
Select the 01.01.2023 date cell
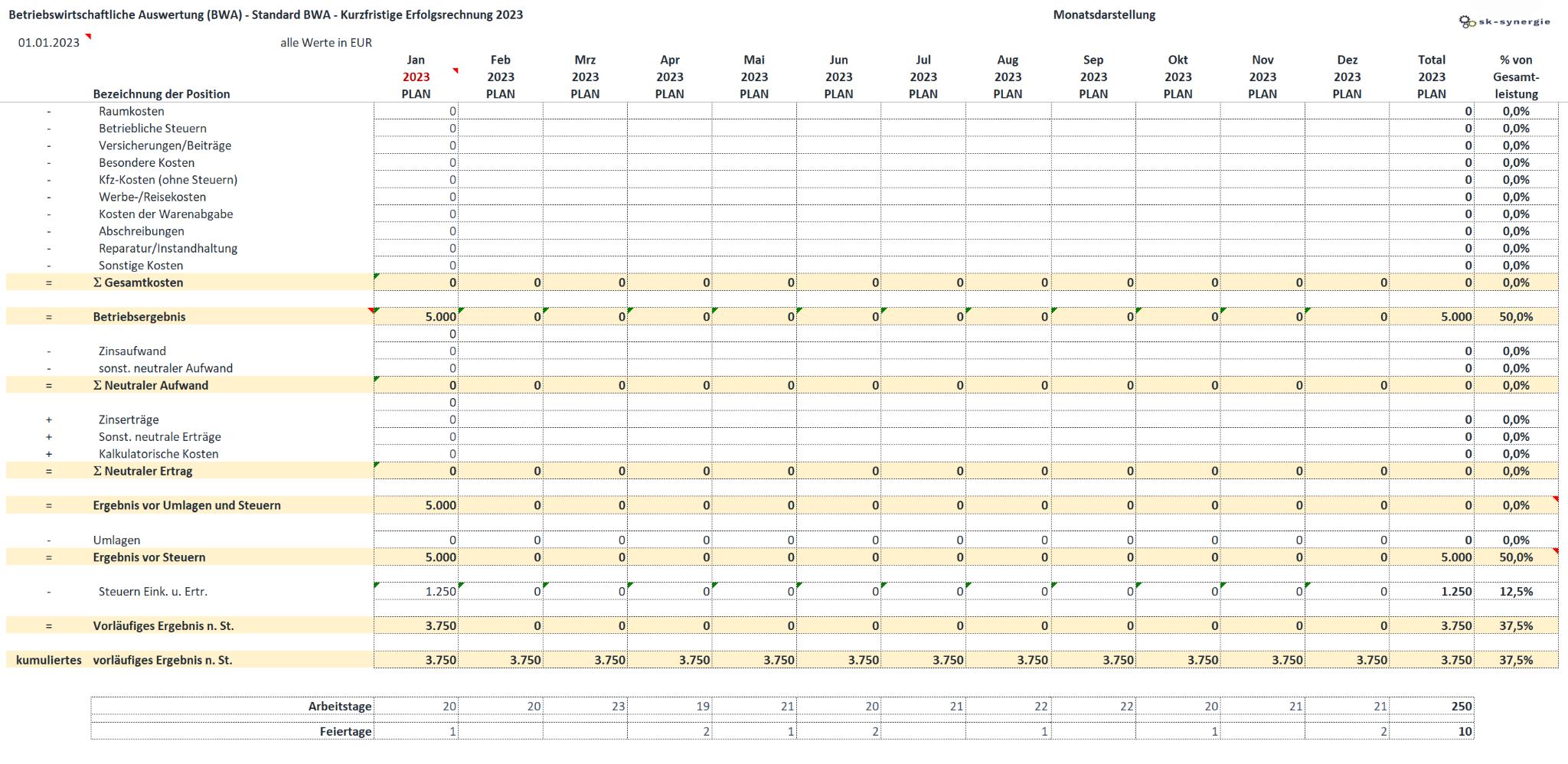click(x=49, y=43)
